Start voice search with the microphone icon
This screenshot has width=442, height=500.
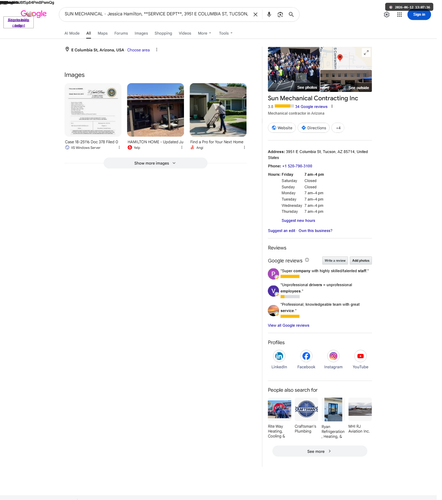(269, 14)
